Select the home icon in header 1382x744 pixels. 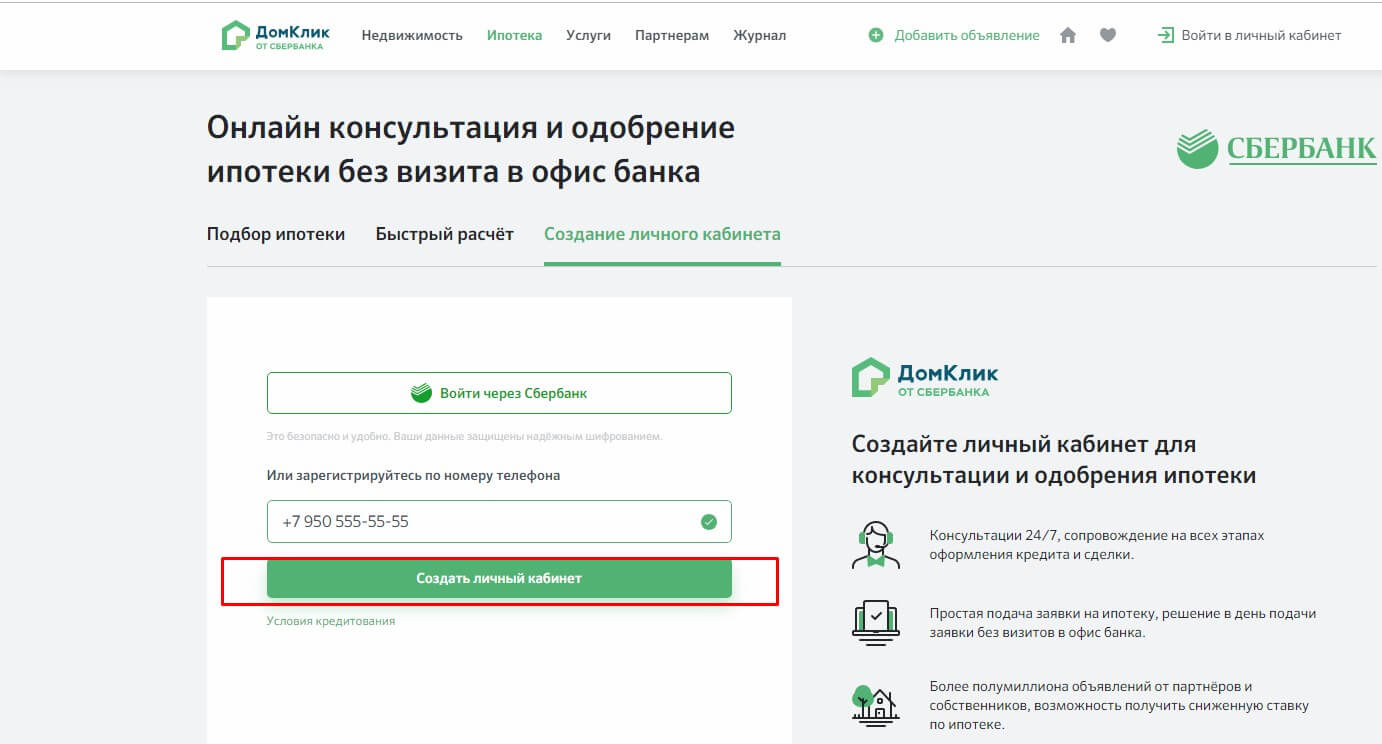click(x=1068, y=35)
